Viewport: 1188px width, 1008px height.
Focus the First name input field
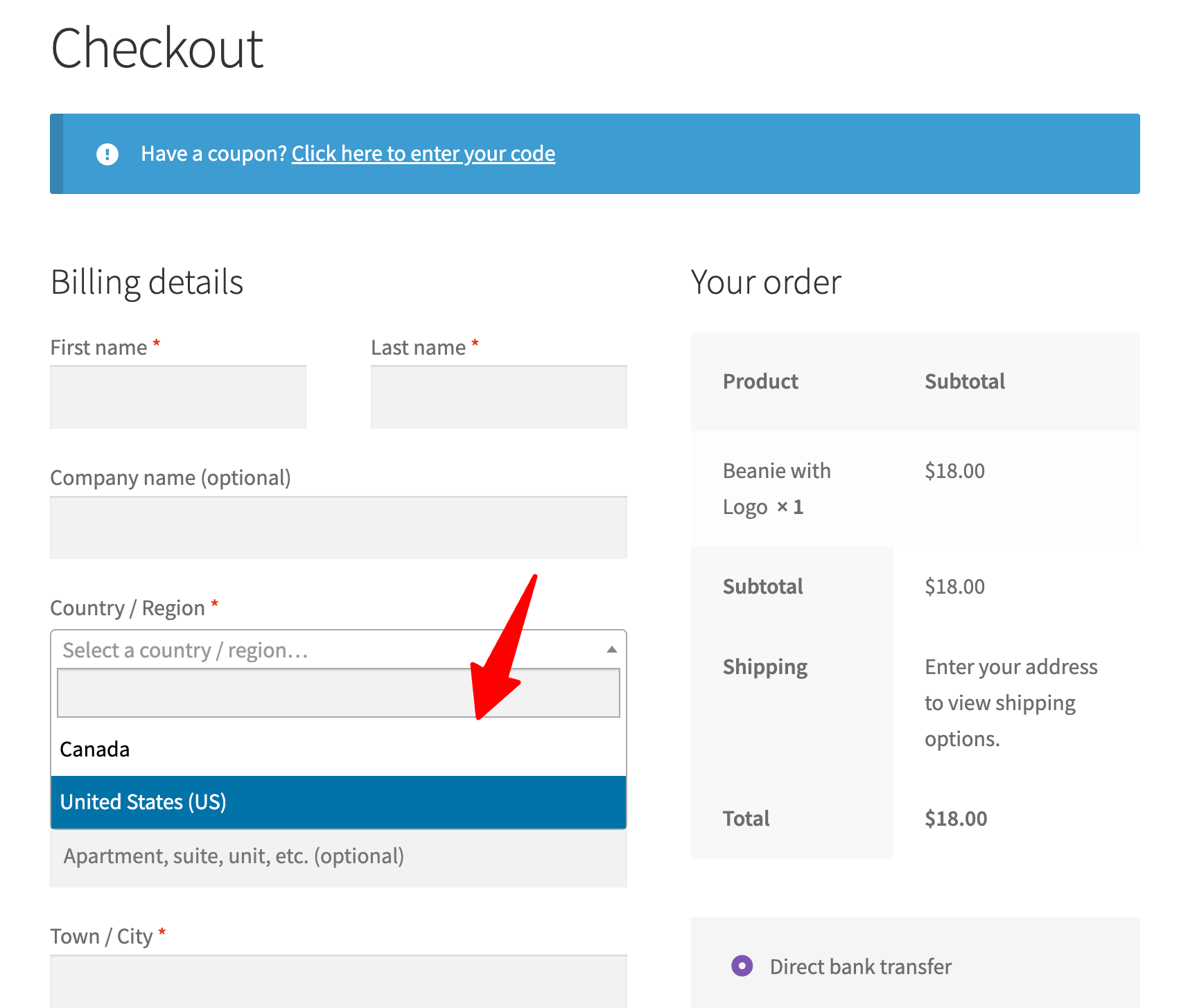pos(178,397)
